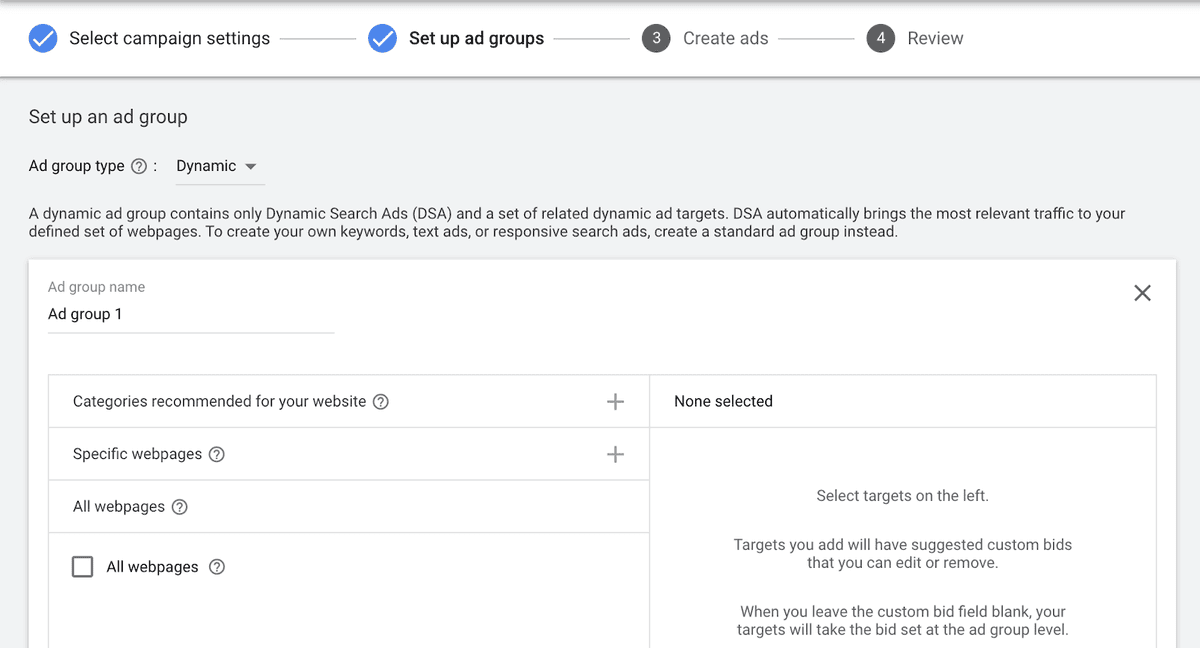Viewport: 1200px width, 648px height.
Task: Go to the Review step
Action: (x=935, y=39)
